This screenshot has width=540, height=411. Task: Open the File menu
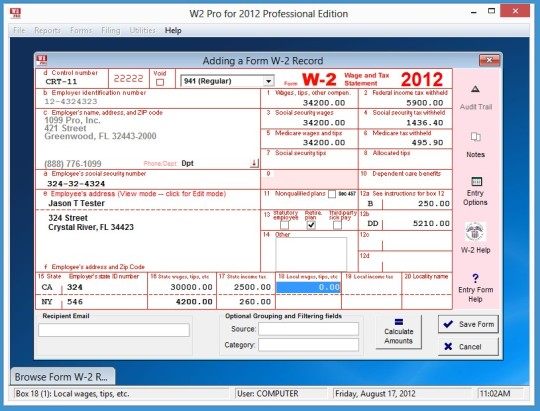(x=19, y=30)
